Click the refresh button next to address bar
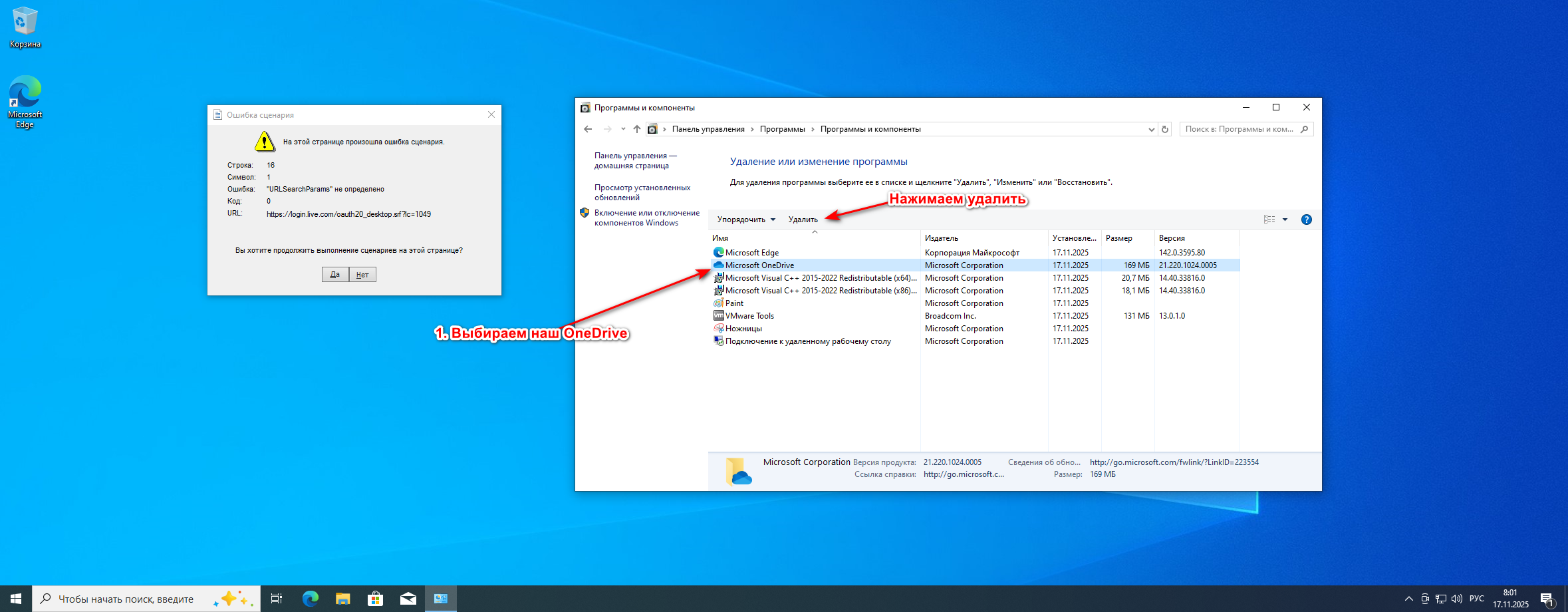 [x=1165, y=130]
